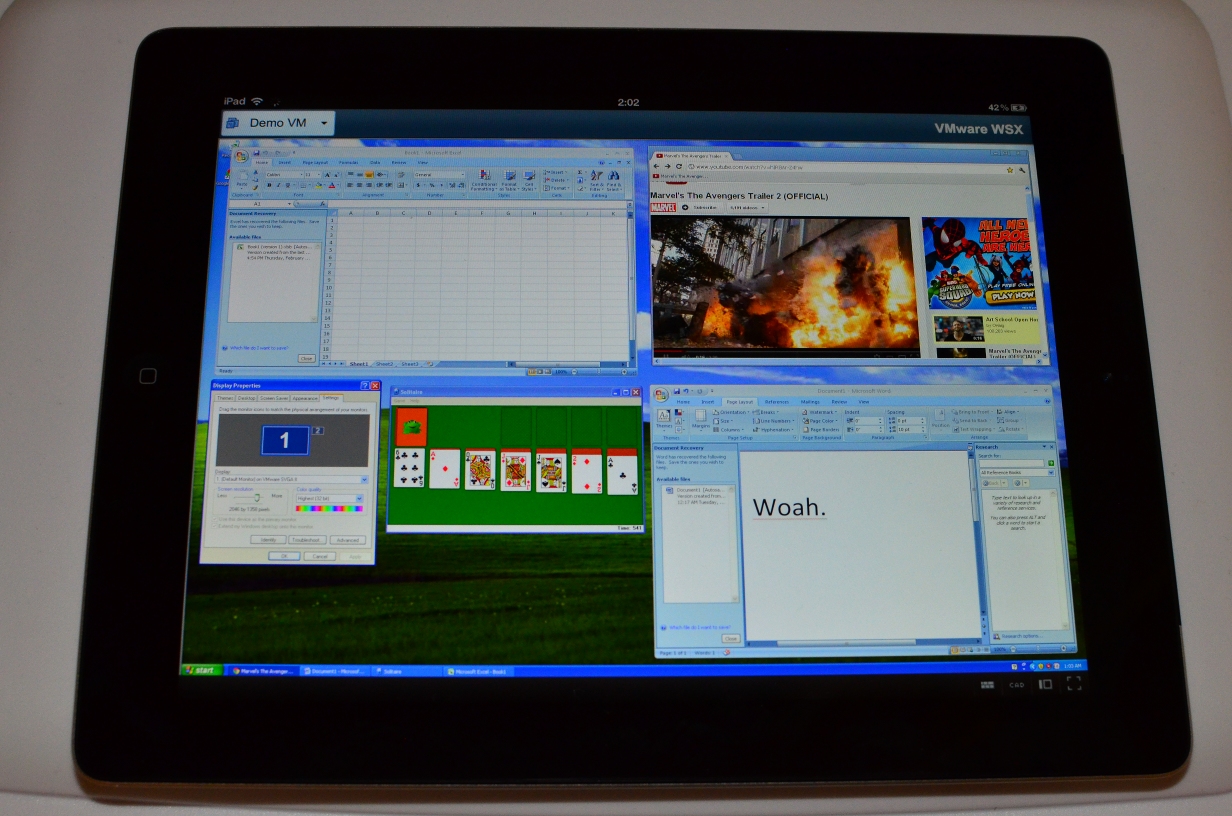Open All Reference Books dropdown
This screenshot has height=816, width=1232.
[1051, 472]
